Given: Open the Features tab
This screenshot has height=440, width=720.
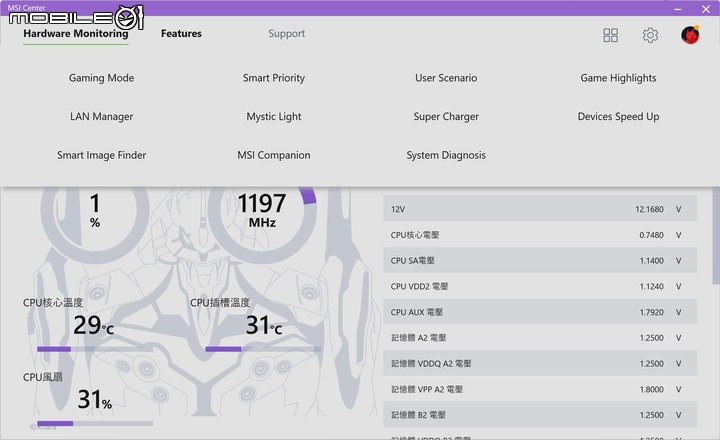Looking at the screenshot, I should tap(181, 34).
